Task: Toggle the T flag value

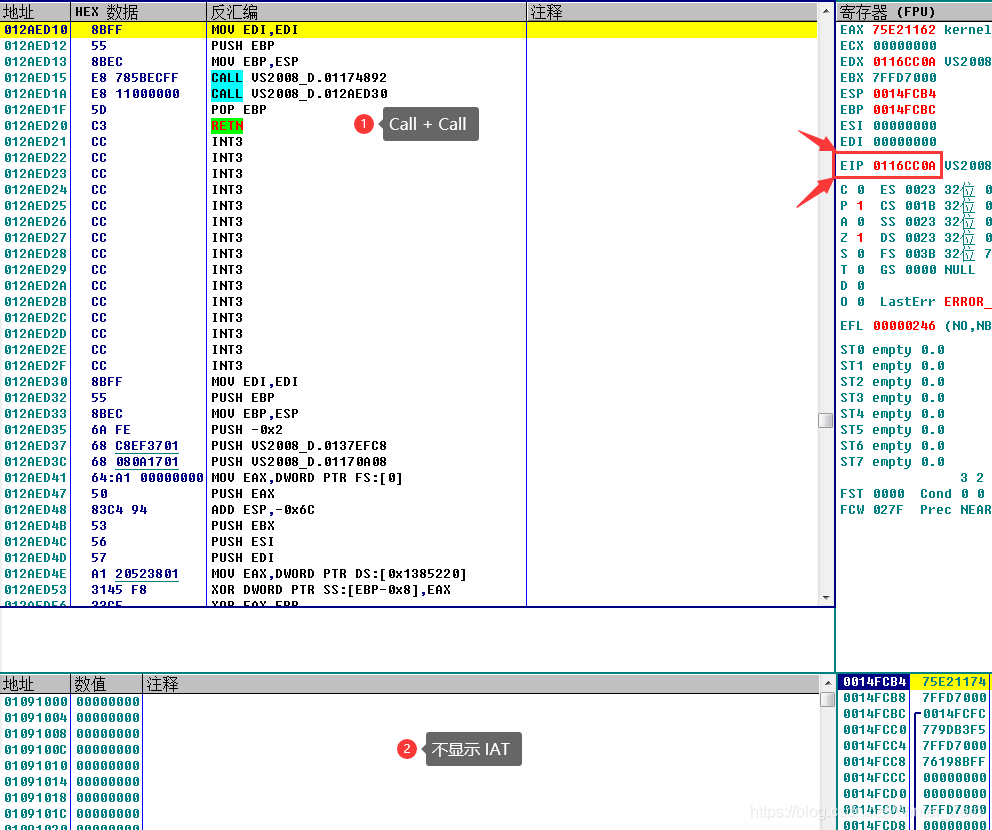Action: pyautogui.click(x=860, y=269)
